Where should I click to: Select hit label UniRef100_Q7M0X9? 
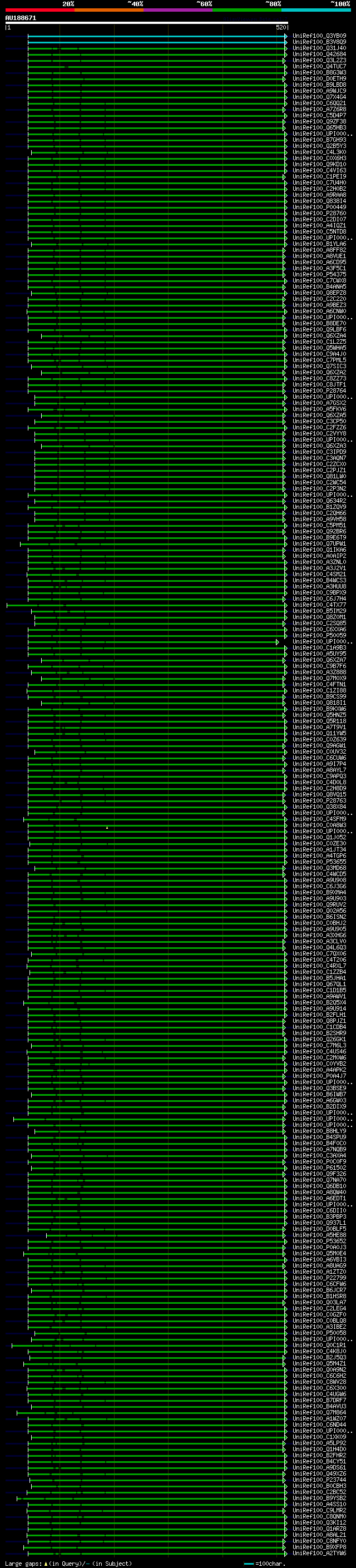(319, 678)
